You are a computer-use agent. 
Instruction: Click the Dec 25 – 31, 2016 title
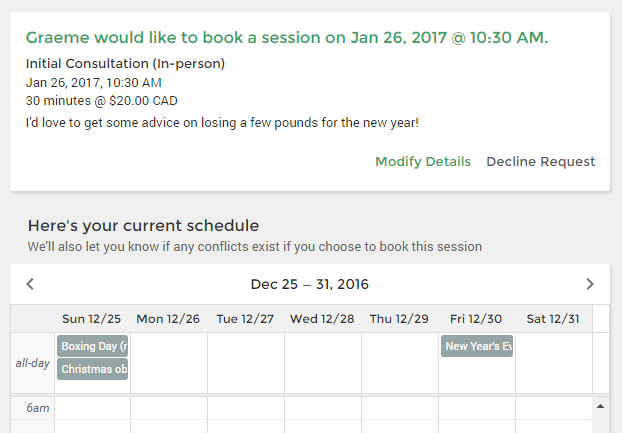(x=310, y=284)
